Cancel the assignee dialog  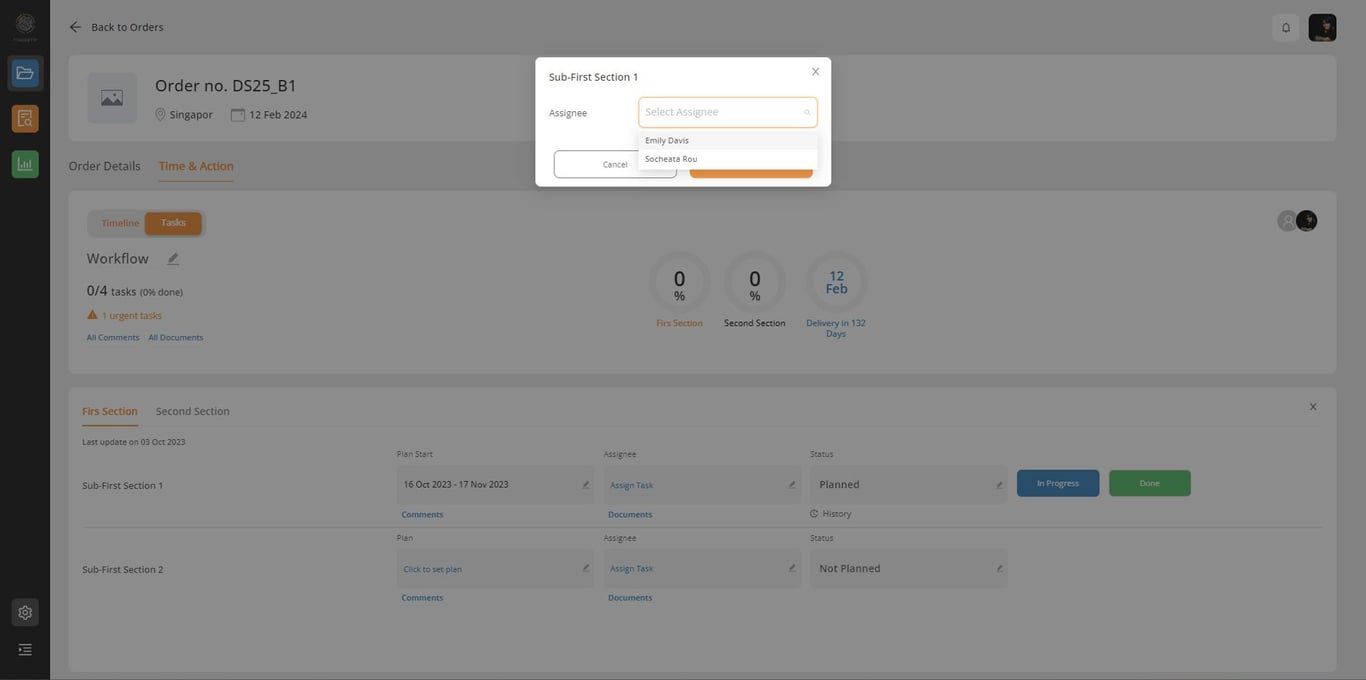click(615, 164)
